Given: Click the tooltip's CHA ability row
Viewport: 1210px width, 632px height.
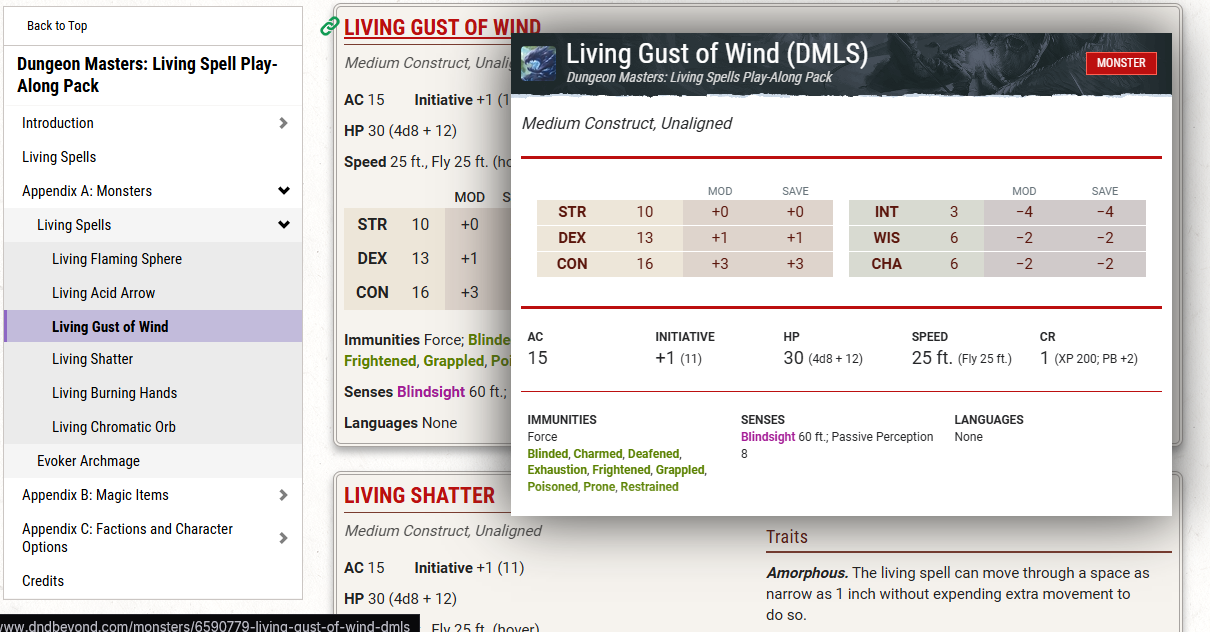Looking at the screenshot, I should tap(997, 264).
